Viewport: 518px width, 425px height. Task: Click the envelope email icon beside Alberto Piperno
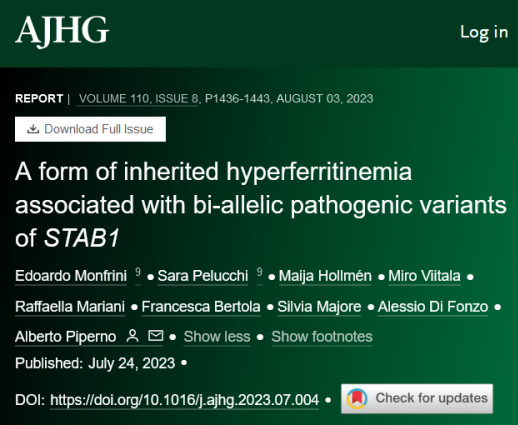156,336
